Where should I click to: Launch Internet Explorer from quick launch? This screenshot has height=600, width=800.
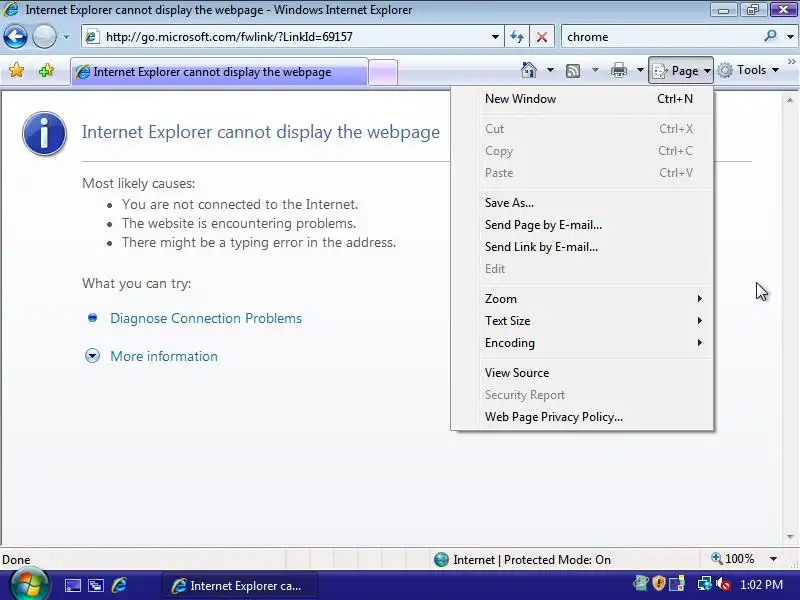119,585
